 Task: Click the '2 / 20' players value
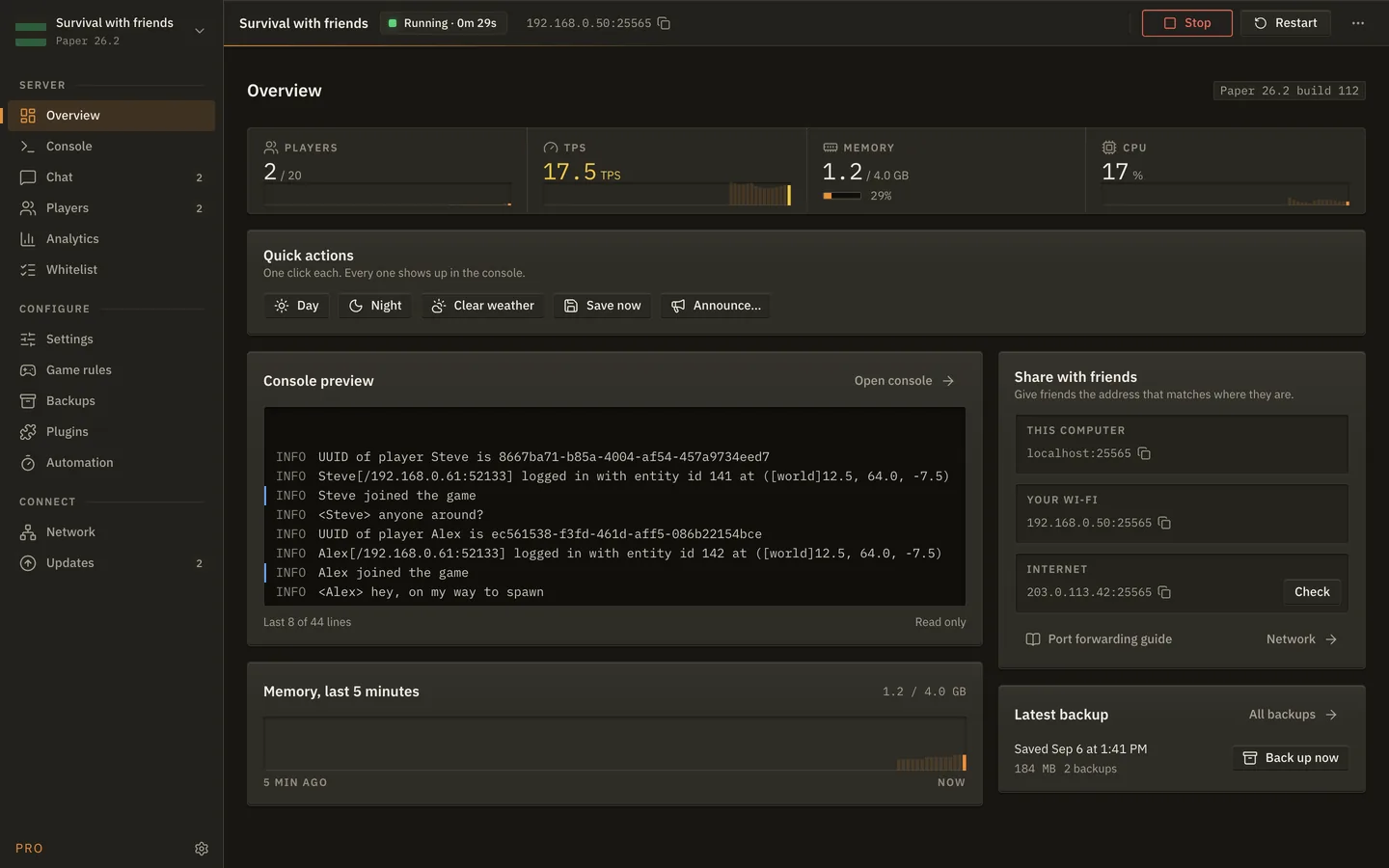282,172
